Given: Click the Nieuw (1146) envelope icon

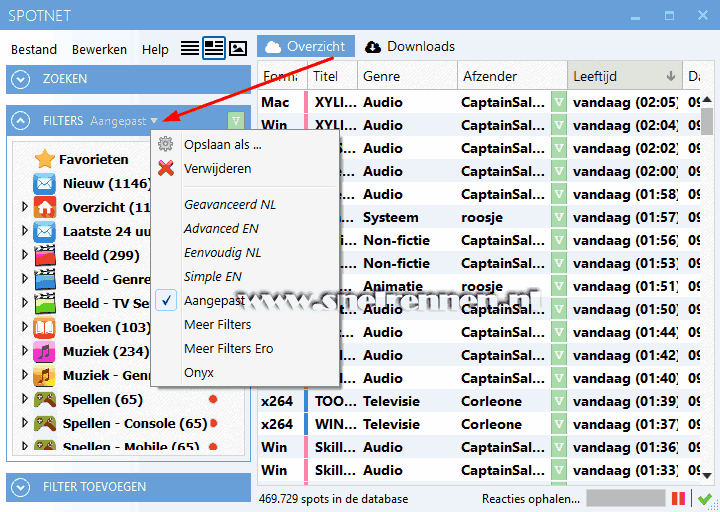Looking at the screenshot, I should [45, 184].
